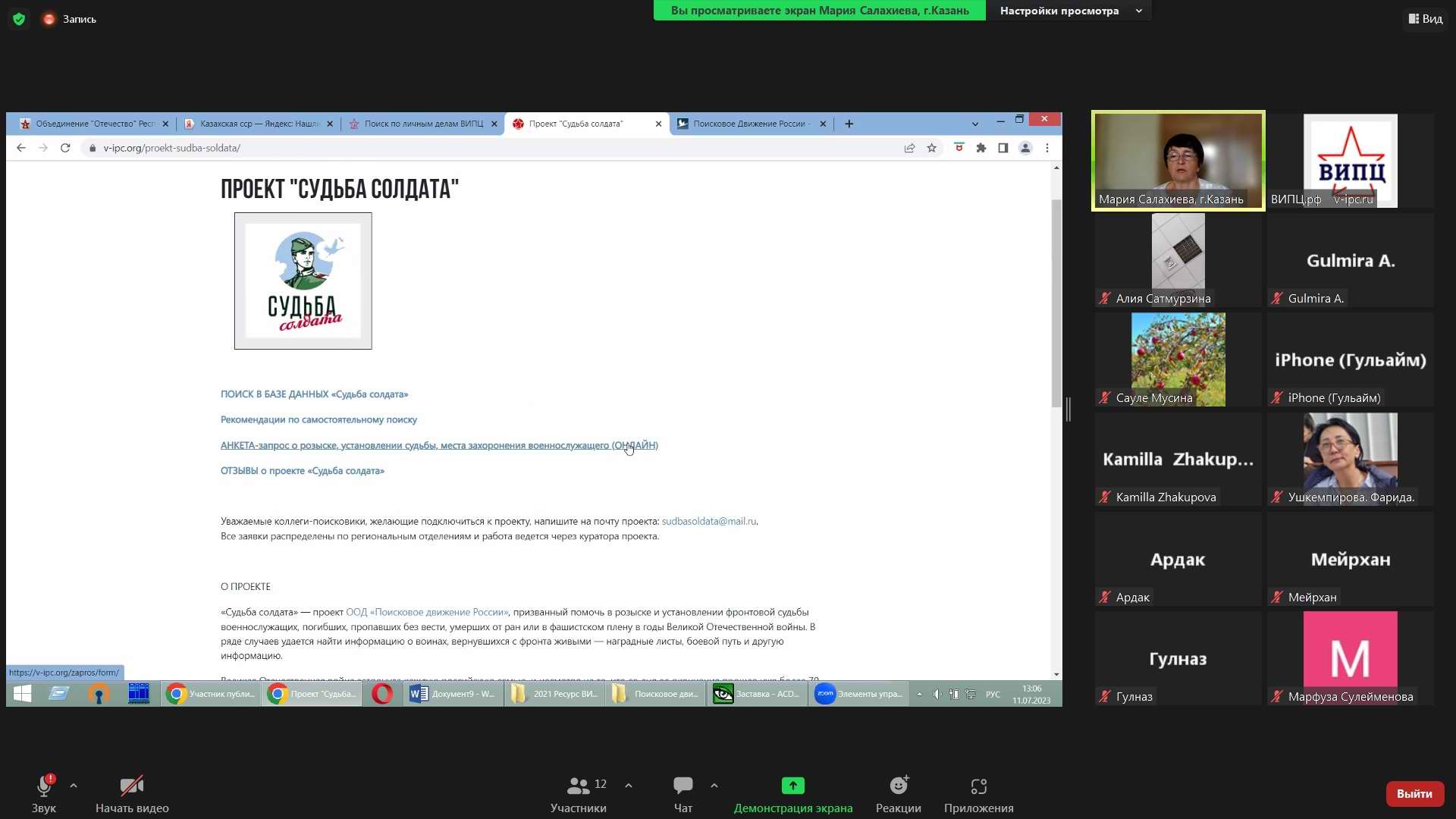1456x819 pixels.
Task: Click the green Share Screen icon
Action: coord(792,786)
